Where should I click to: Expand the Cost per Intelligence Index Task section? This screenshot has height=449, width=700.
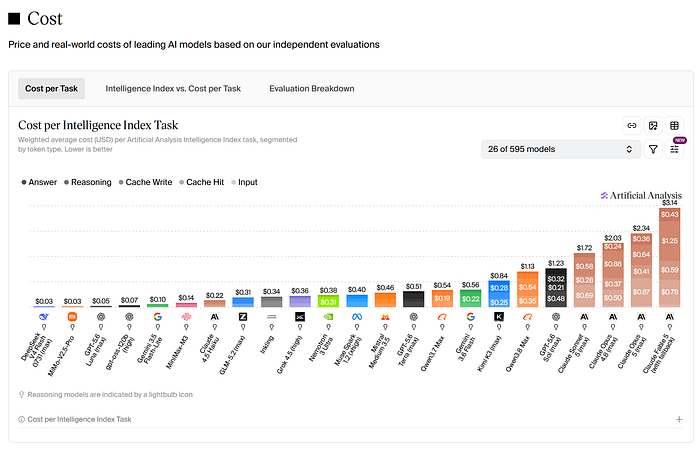pyautogui.click(x=679, y=420)
